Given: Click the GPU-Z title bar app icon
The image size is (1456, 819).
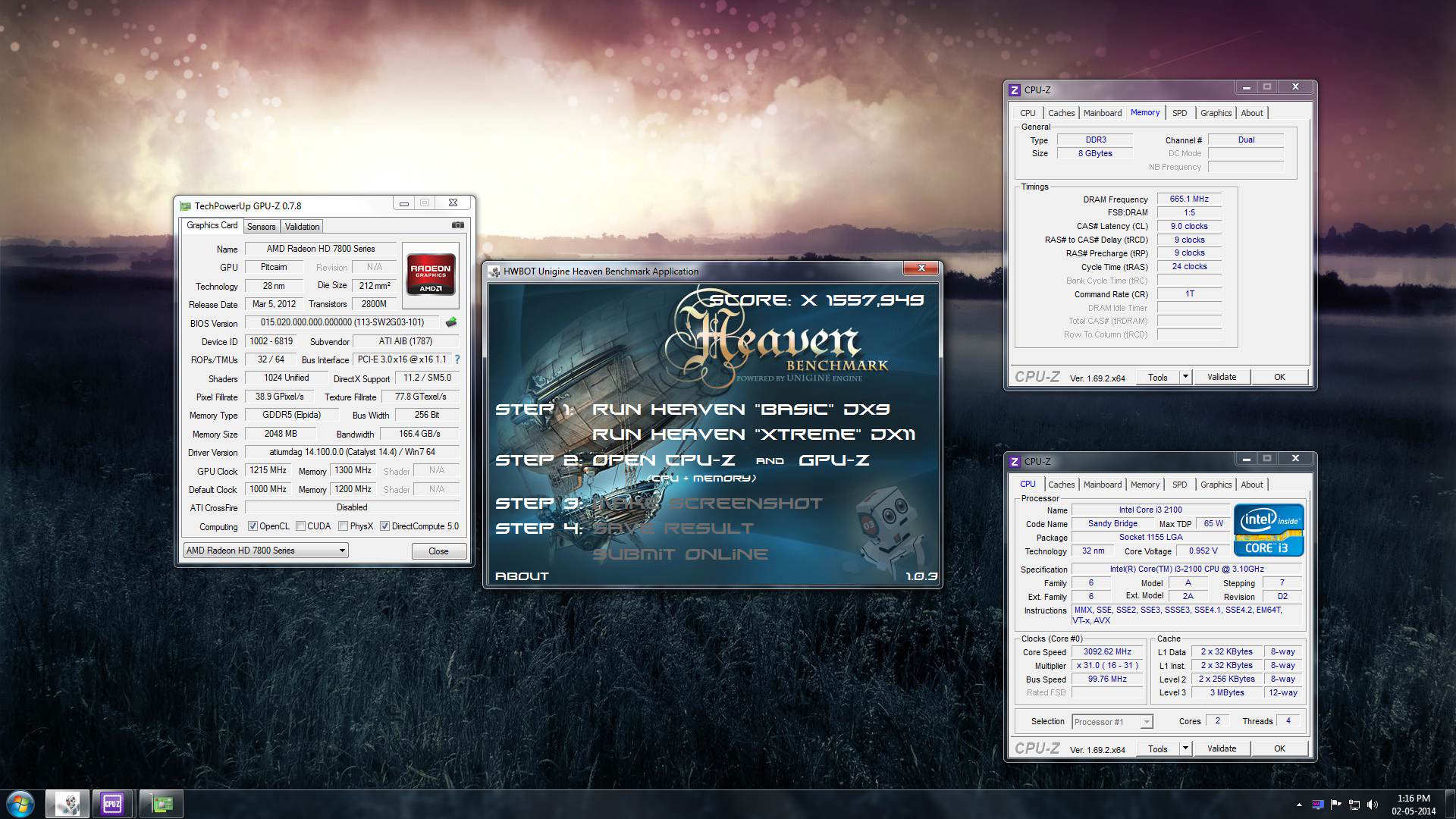Looking at the screenshot, I should pos(186,206).
